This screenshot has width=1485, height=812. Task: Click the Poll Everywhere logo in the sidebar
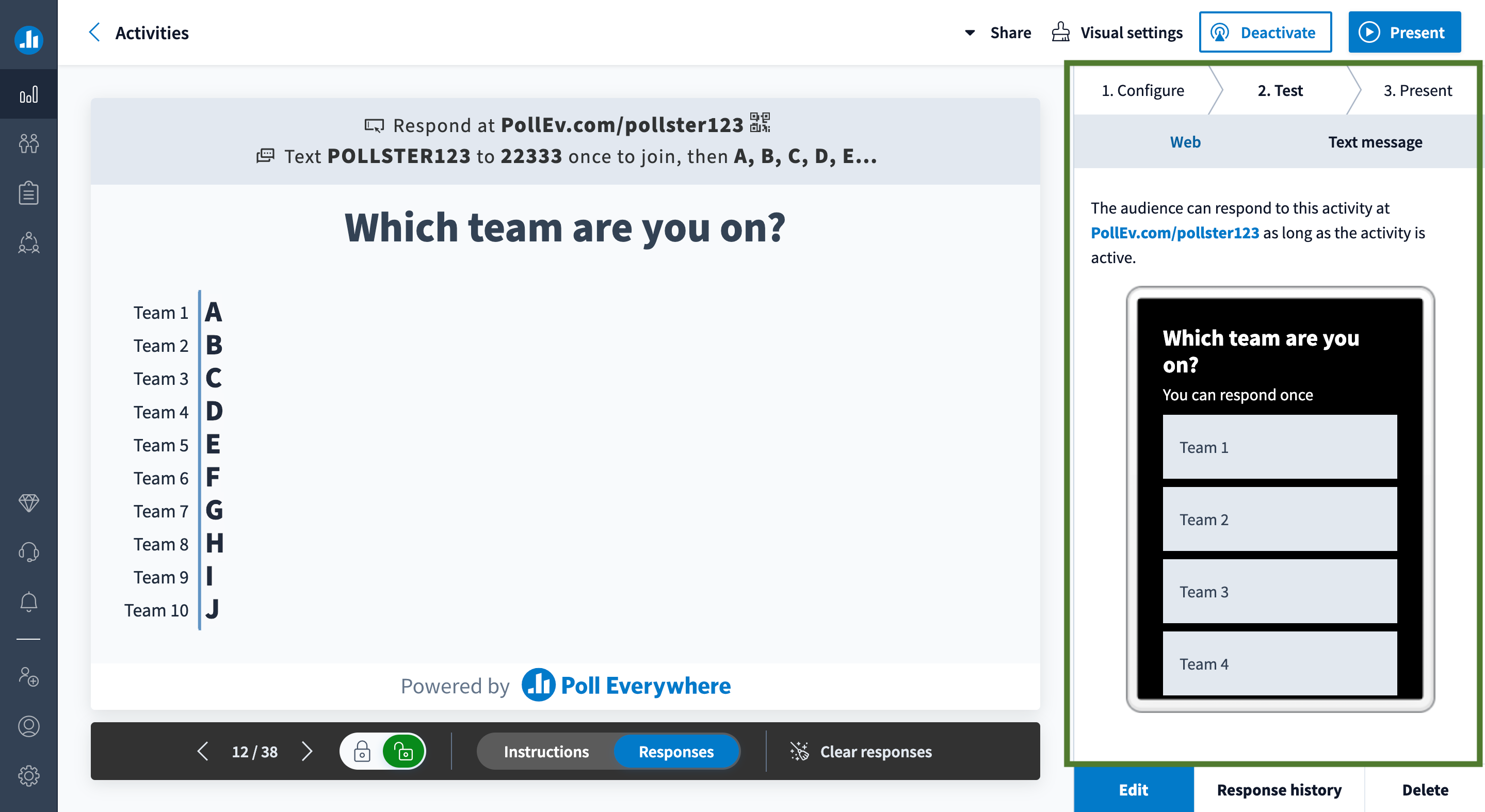tap(29, 40)
